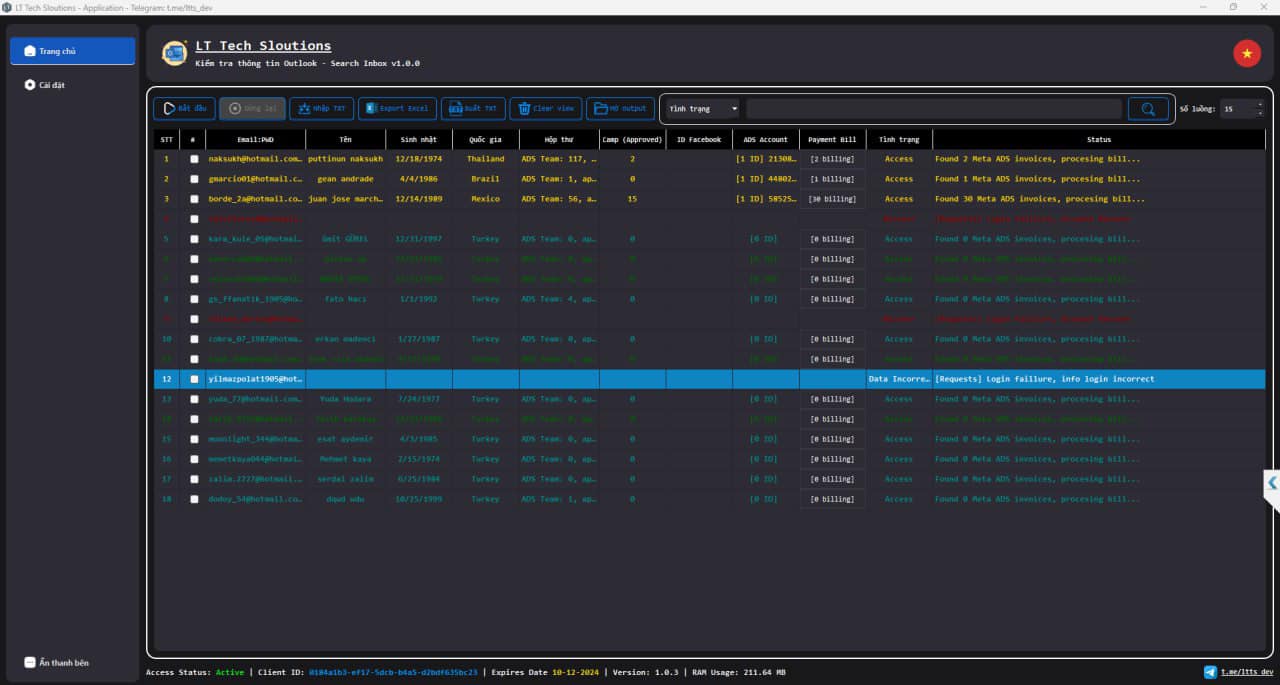Viewport: 1280px width, 685px height.
Task: Click the [30 billing] cell
Action: point(832,199)
